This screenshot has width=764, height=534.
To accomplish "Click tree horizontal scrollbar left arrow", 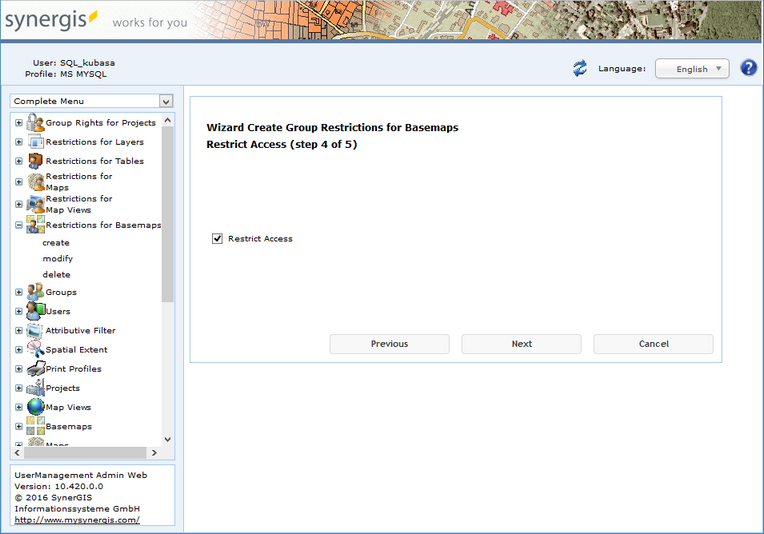I will (17, 453).
